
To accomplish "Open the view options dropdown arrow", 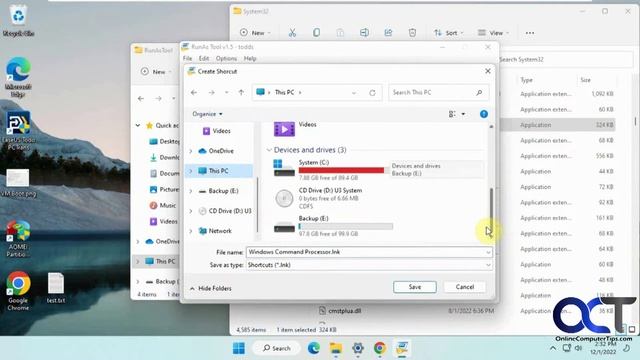I will point(463,114).
